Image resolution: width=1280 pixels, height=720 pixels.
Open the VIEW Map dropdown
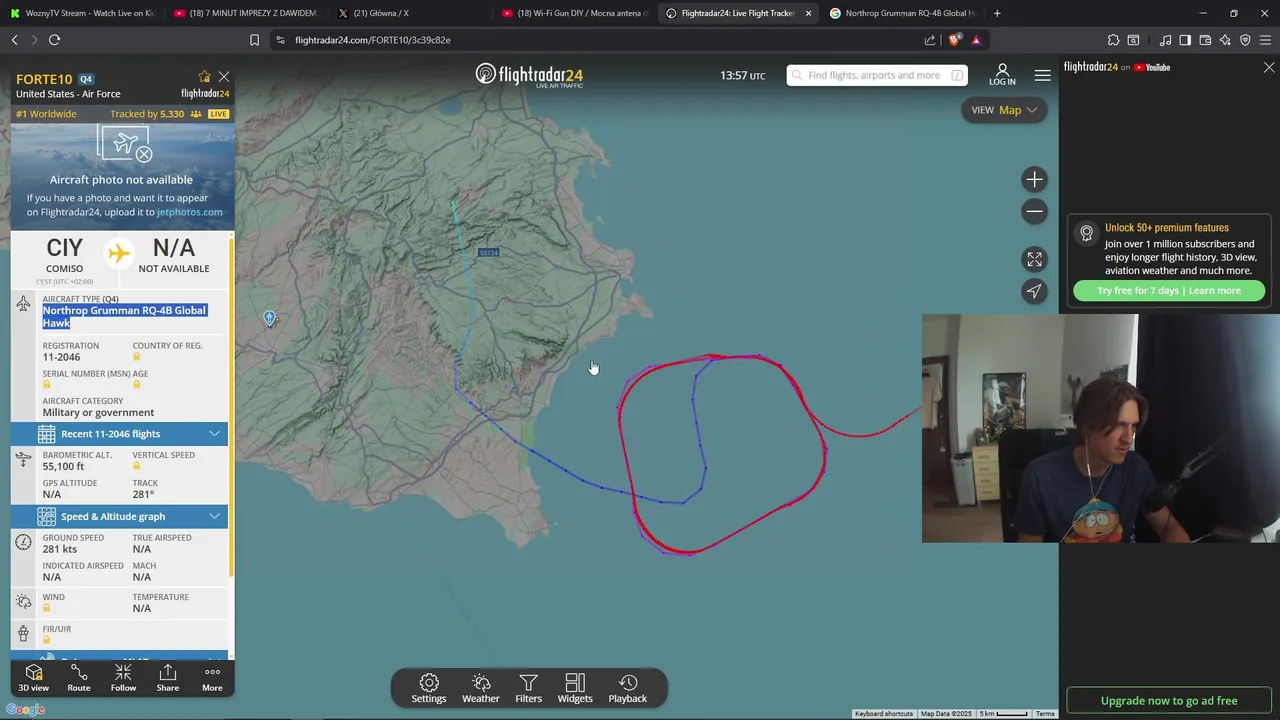[x=1004, y=110]
